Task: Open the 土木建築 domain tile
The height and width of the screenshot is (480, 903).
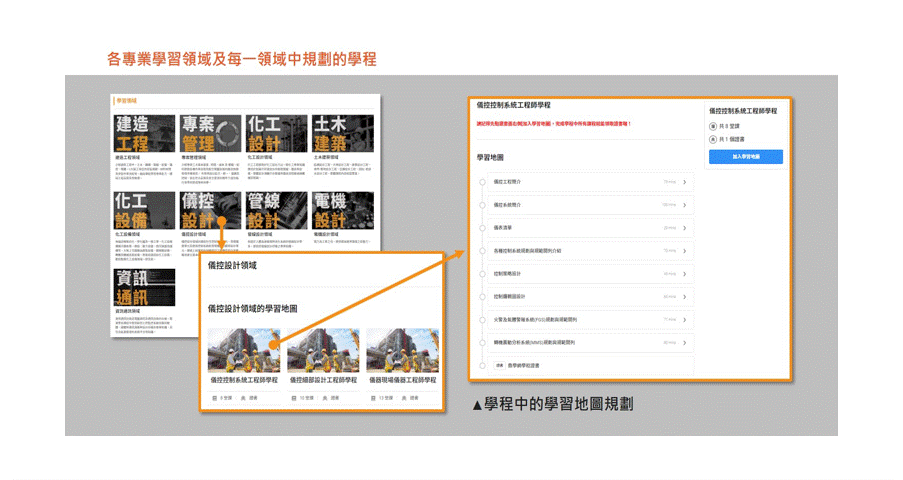Action: point(343,134)
